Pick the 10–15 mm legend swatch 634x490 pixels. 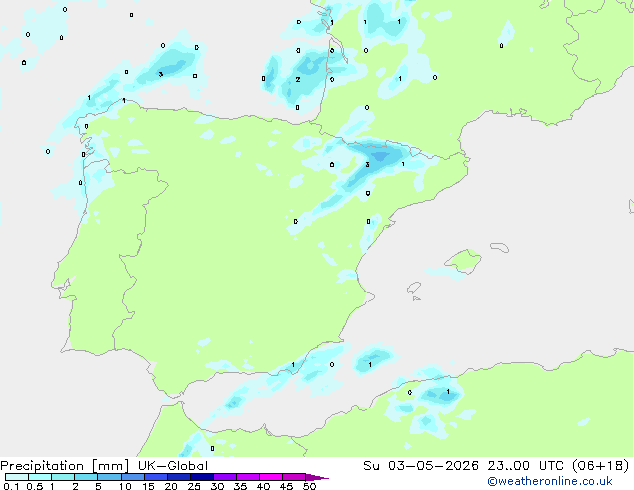pos(132,477)
